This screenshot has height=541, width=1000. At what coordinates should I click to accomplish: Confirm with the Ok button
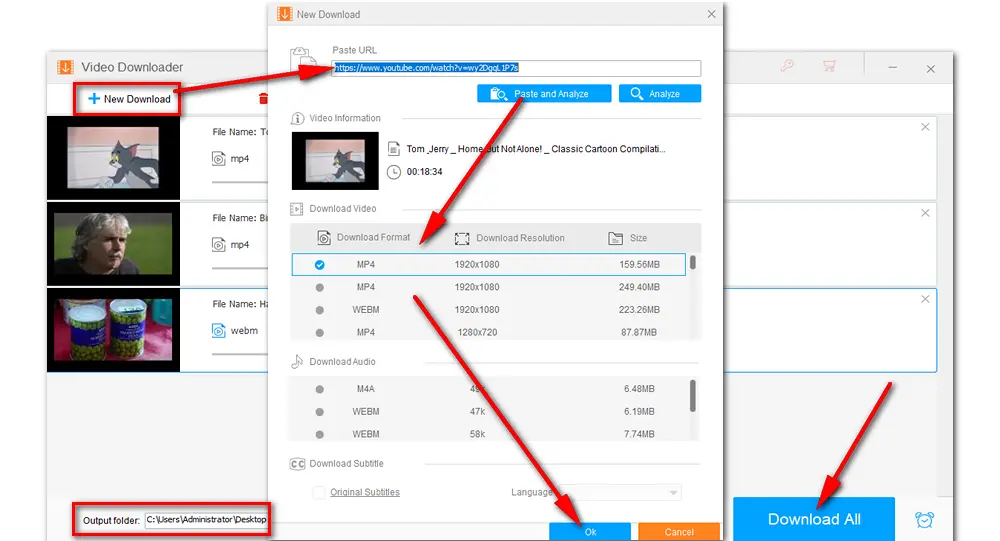(x=590, y=531)
